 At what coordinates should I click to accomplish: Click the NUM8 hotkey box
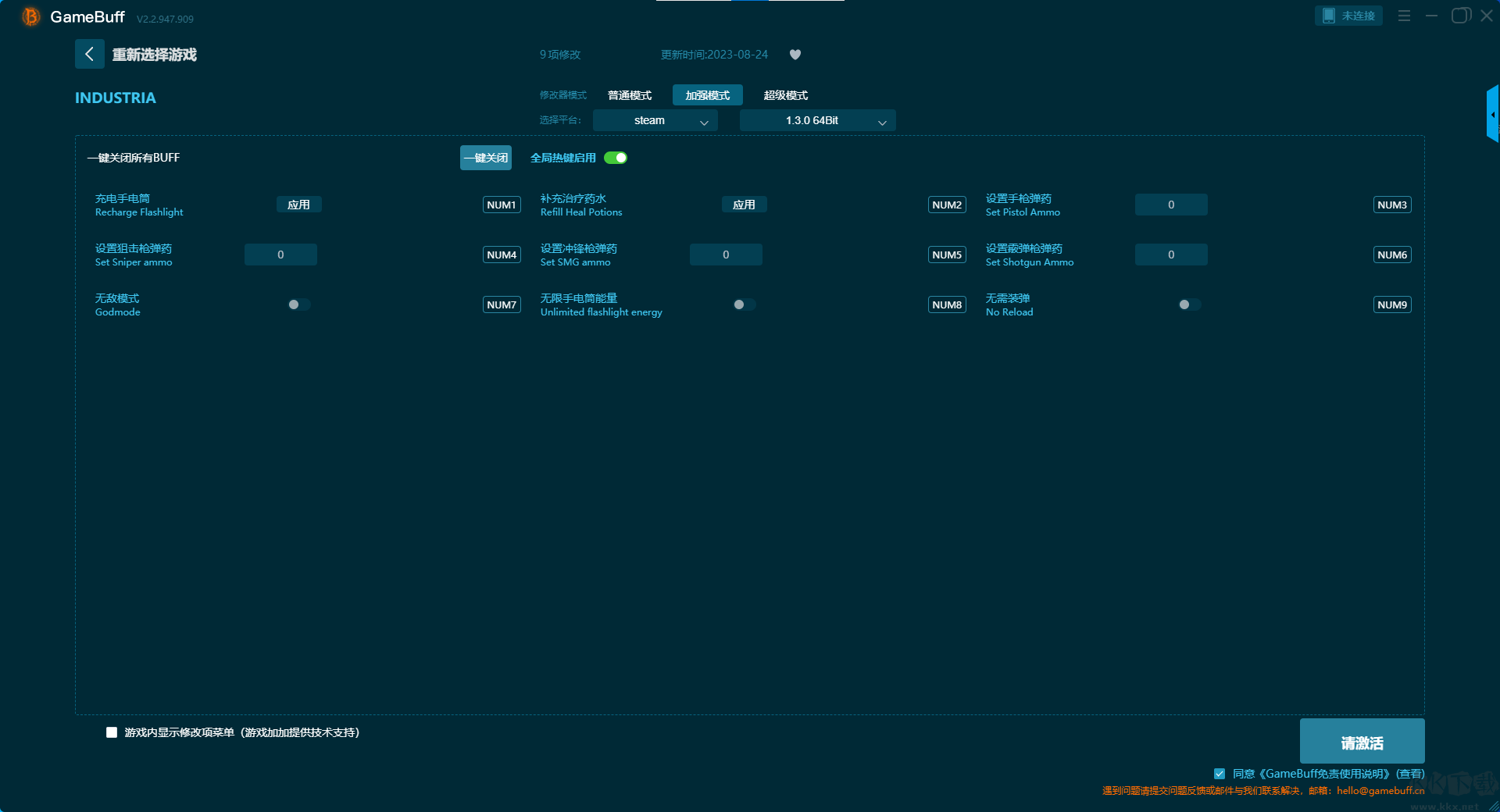pos(947,304)
